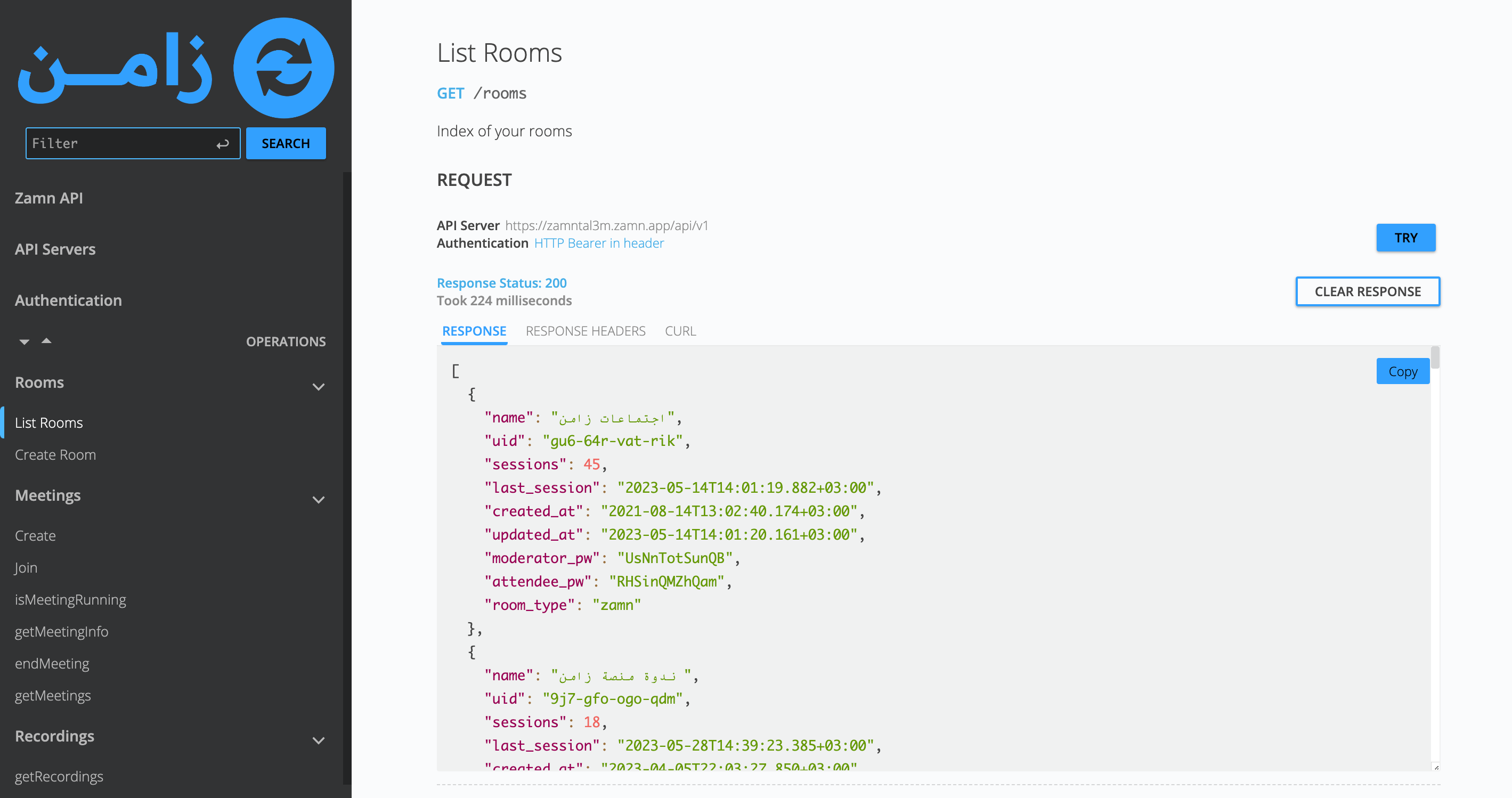
Task: Click uid value "gu6-64r-vat-rik"
Action: [x=612, y=441]
